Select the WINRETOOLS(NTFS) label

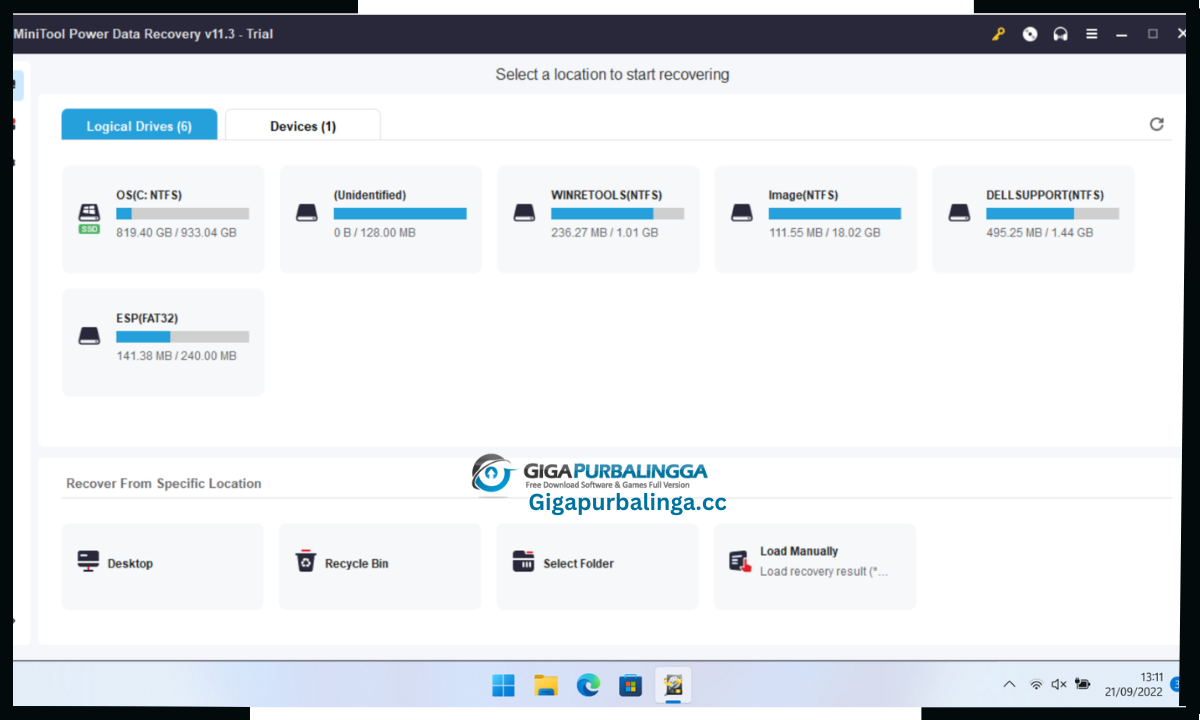click(606, 195)
